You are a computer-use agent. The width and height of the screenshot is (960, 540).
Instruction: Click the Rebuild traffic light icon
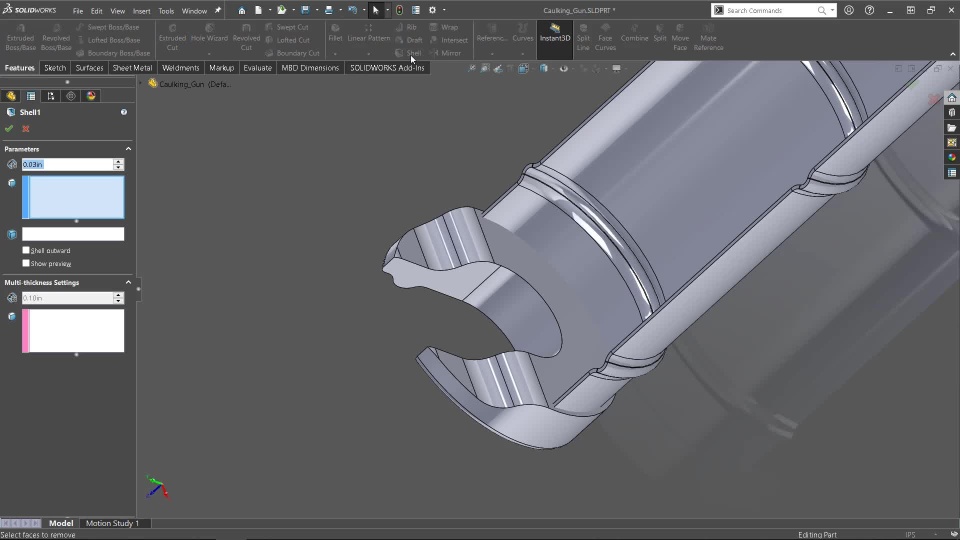click(399, 10)
